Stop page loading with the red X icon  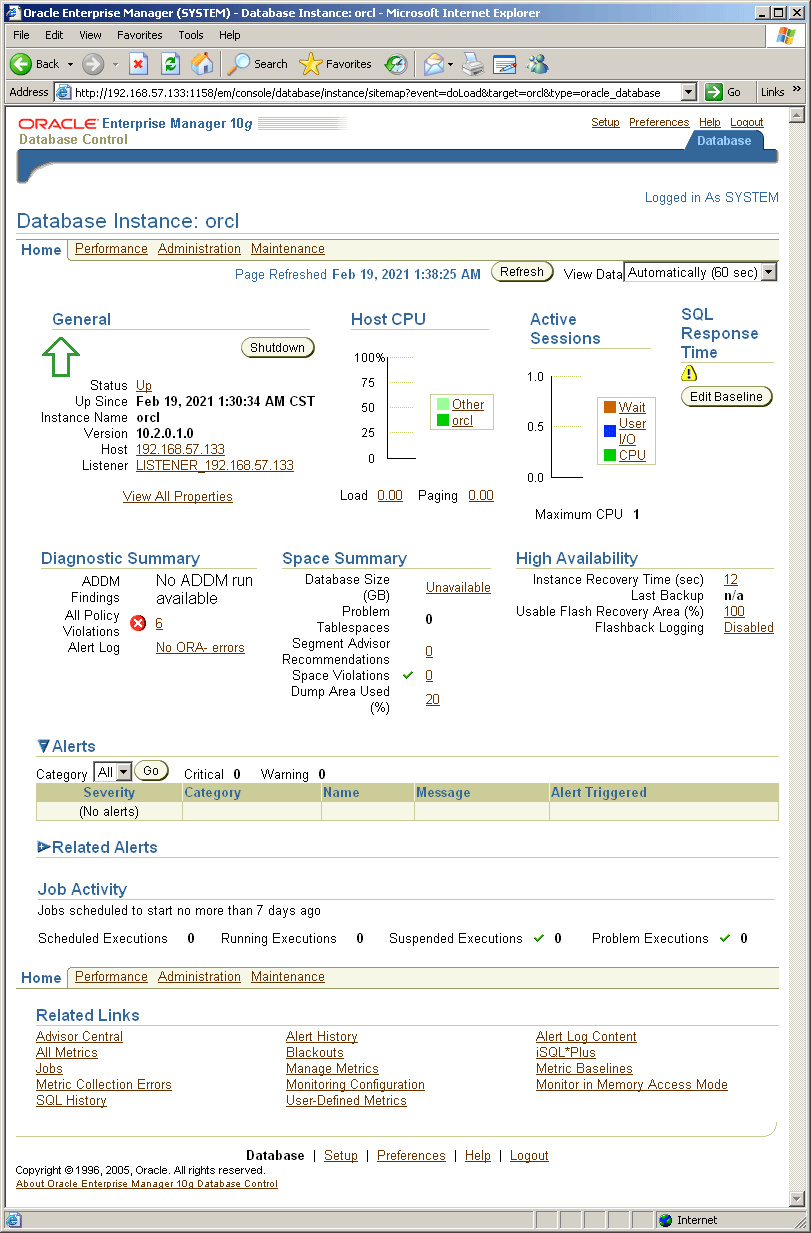coord(139,64)
